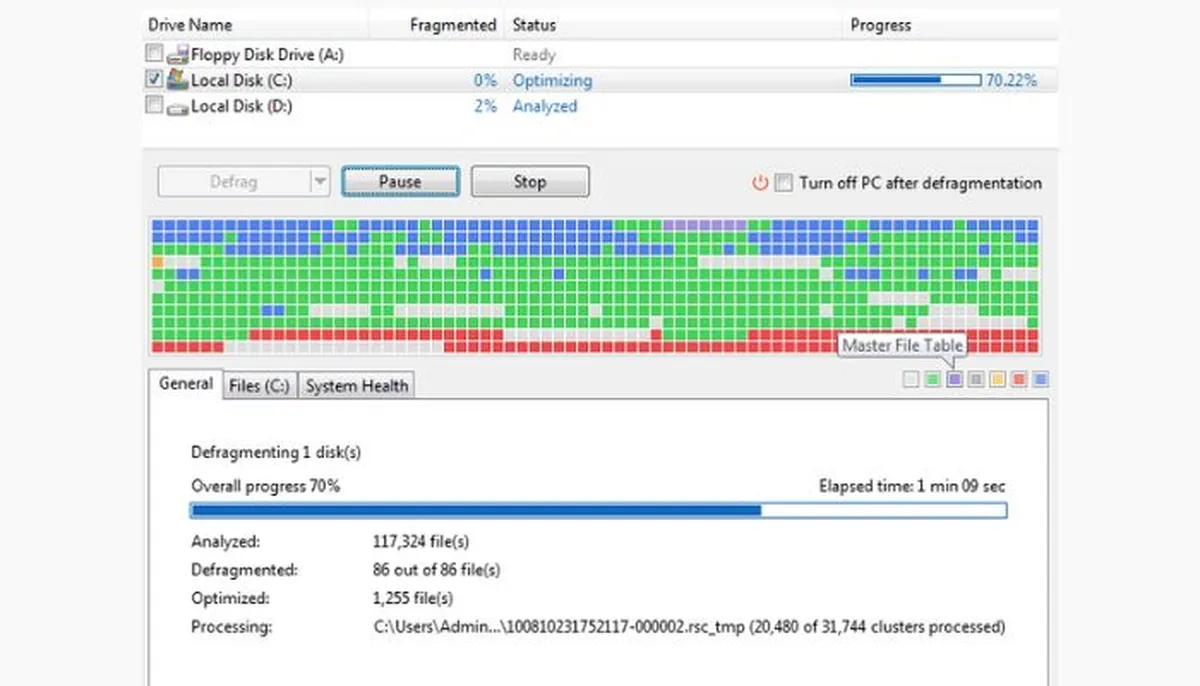The image size is (1200, 686).
Task: Click the Overall progress bar
Action: coord(598,511)
